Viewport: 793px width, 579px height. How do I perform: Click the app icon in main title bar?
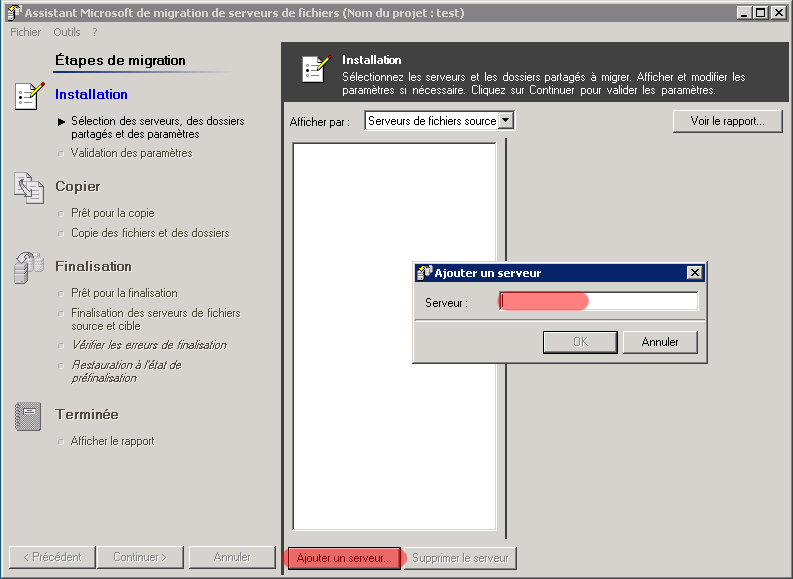tap(15, 13)
